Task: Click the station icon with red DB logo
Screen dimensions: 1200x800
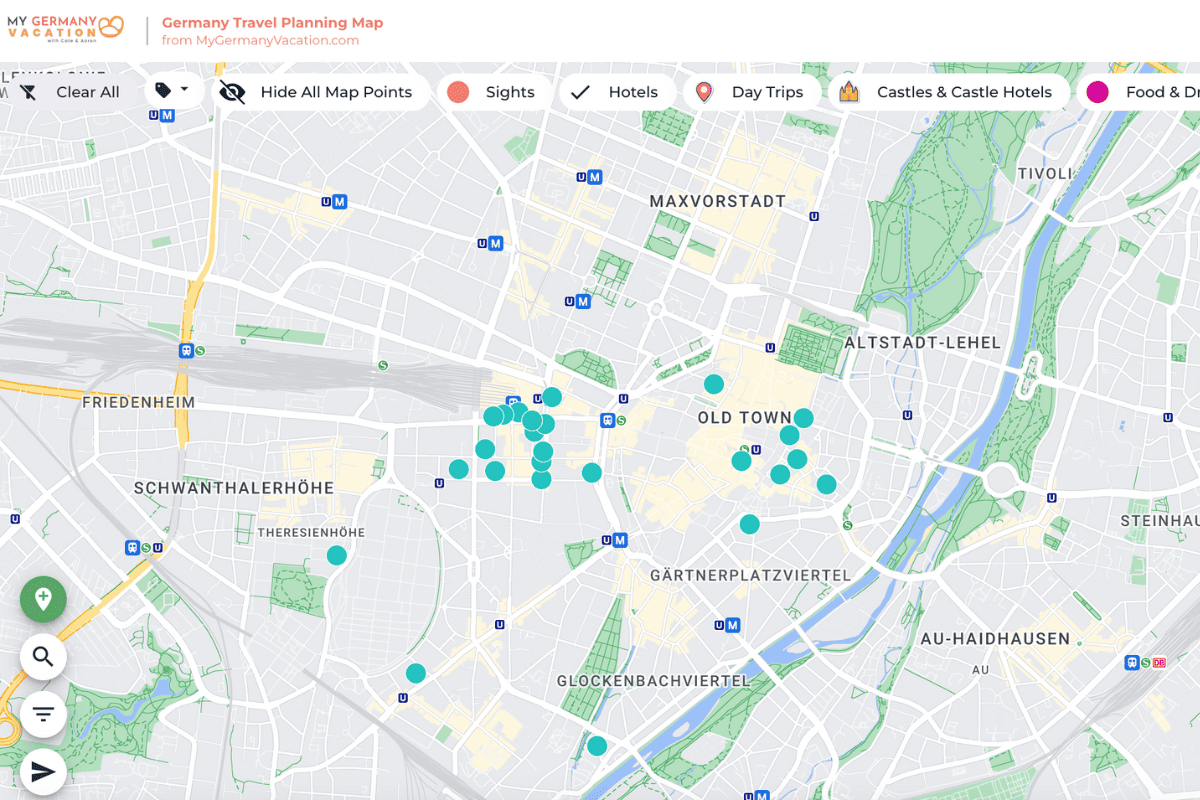Action: 1159,662
